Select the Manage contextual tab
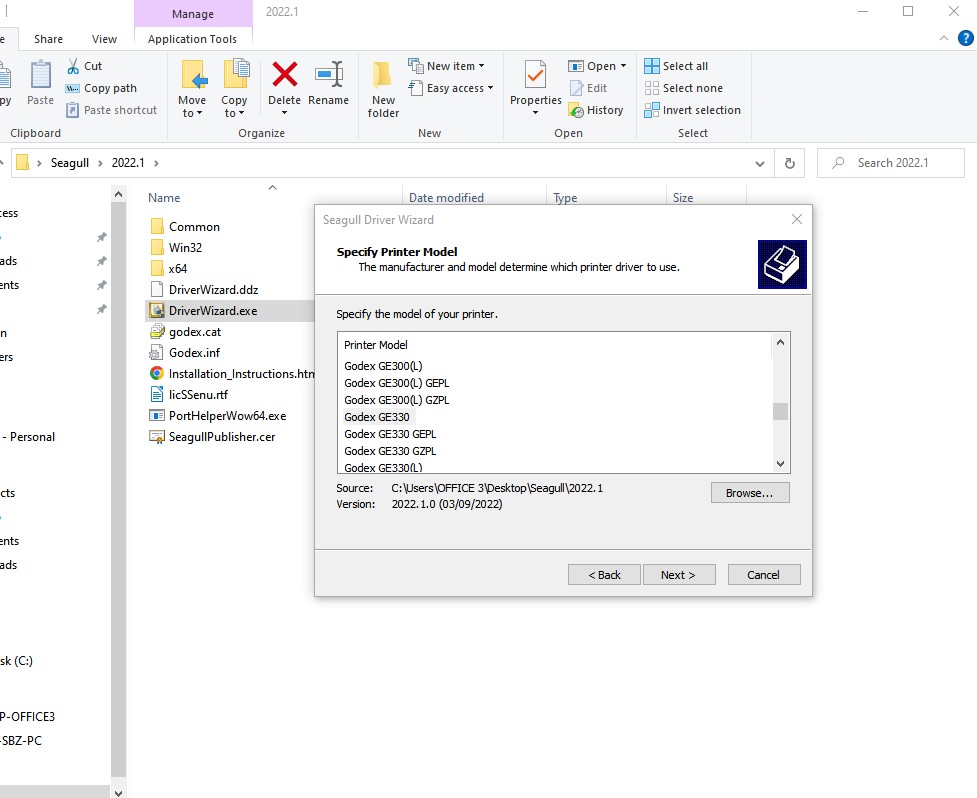Image resolution: width=977 pixels, height=798 pixels. point(193,14)
